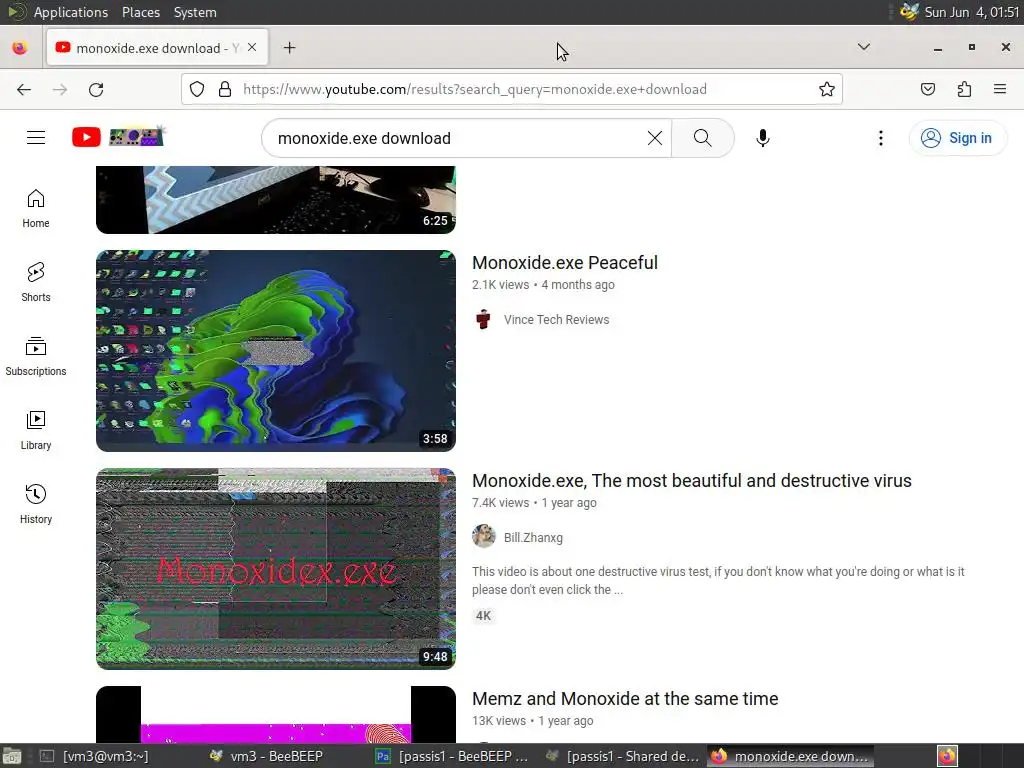Open Home in the sidebar
The height and width of the screenshot is (768, 1024).
coord(36,208)
